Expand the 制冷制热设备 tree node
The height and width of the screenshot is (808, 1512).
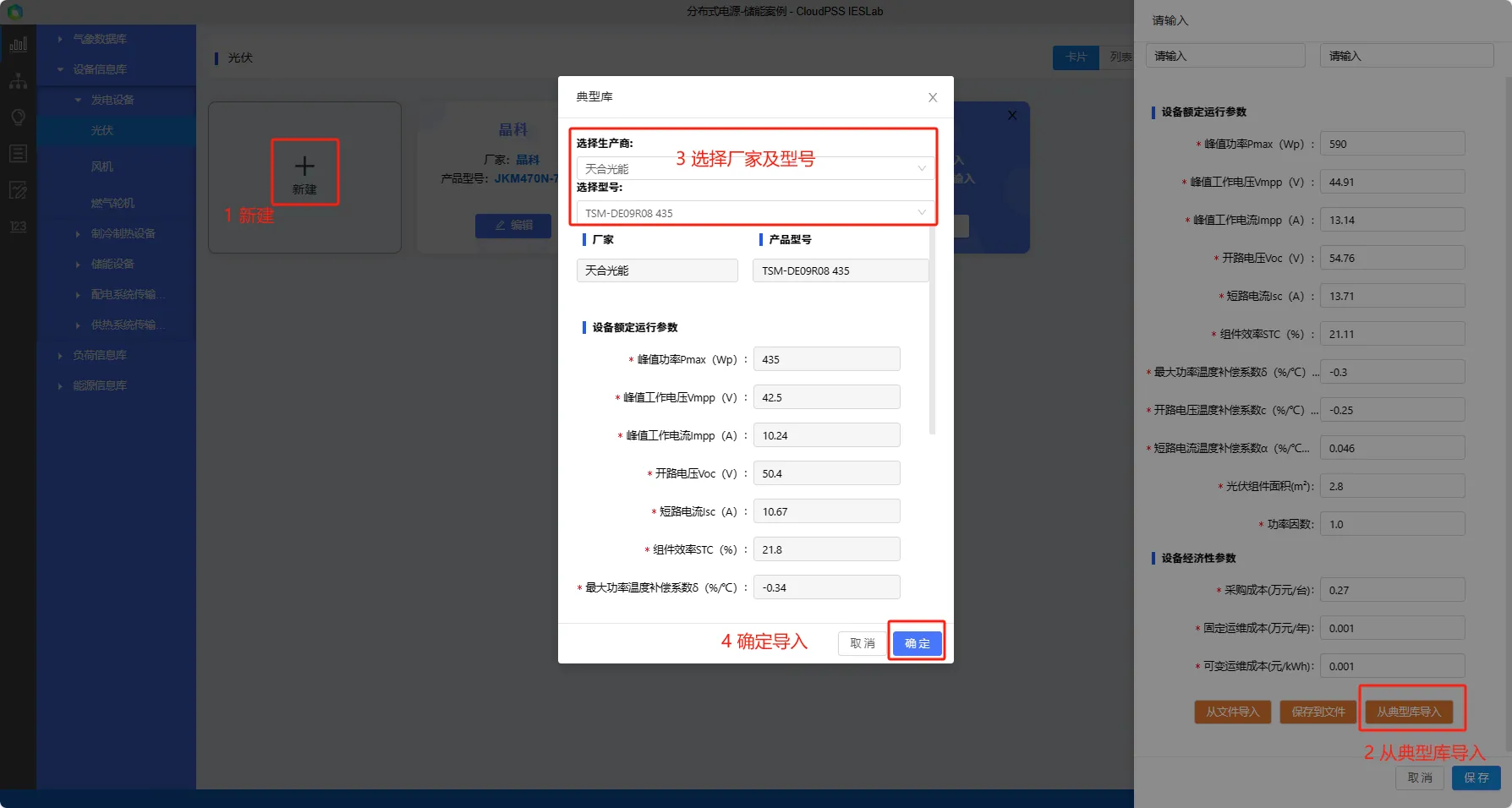(x=78, y=233)
